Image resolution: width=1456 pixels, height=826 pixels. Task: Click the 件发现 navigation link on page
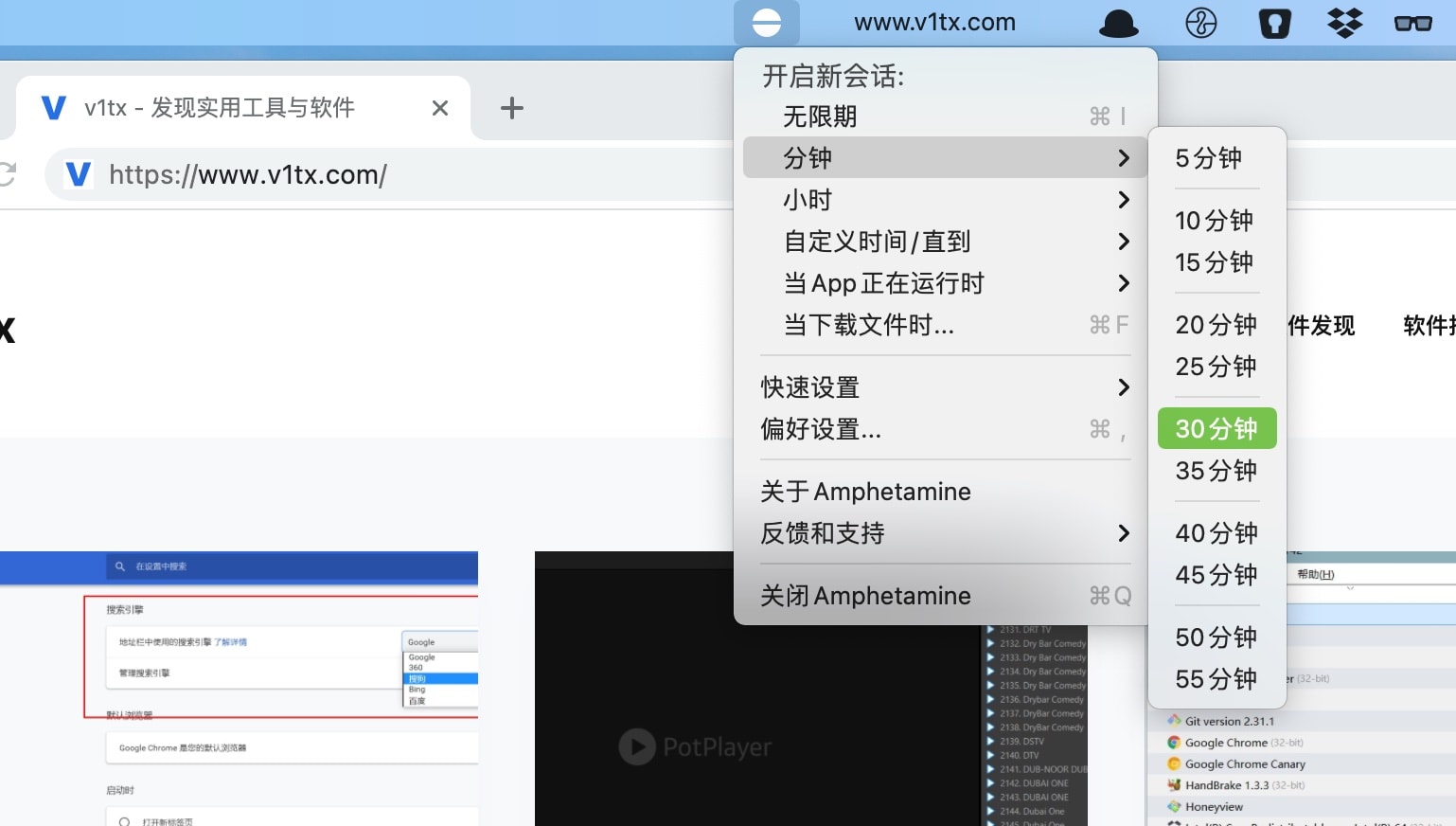[x=1322, y=326]
